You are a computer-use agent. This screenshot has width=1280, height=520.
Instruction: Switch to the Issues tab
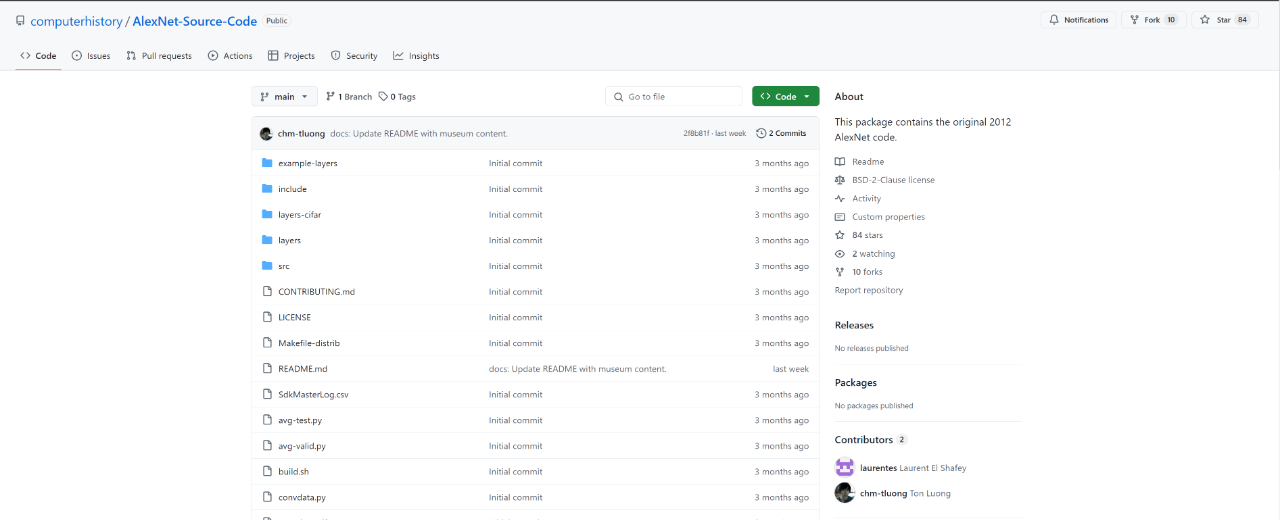[x=91, y=56]
